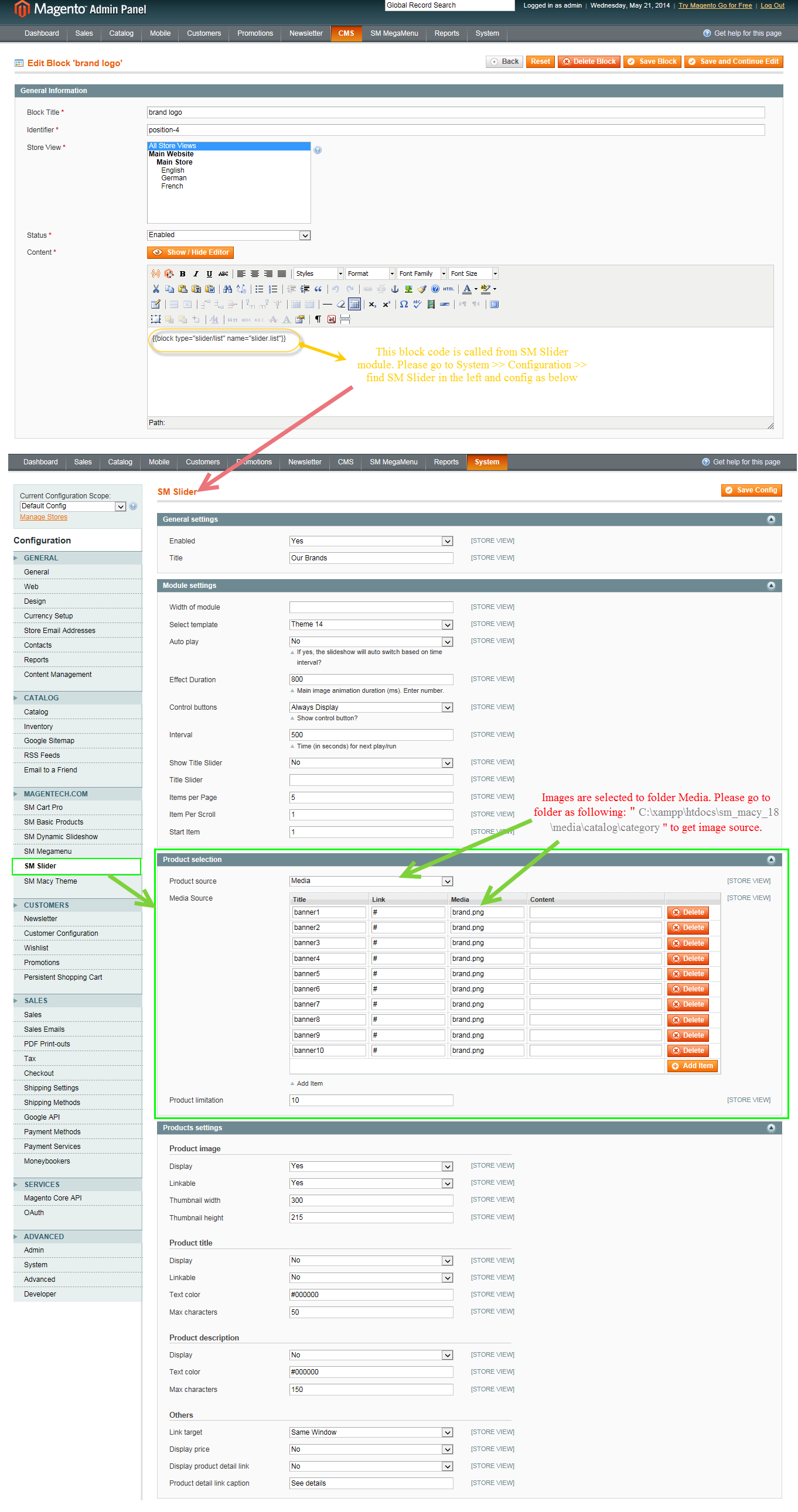Open the Control buttons dropdown showing Always Display
Screen dimensions: 798x1512
tap(370, 707)
